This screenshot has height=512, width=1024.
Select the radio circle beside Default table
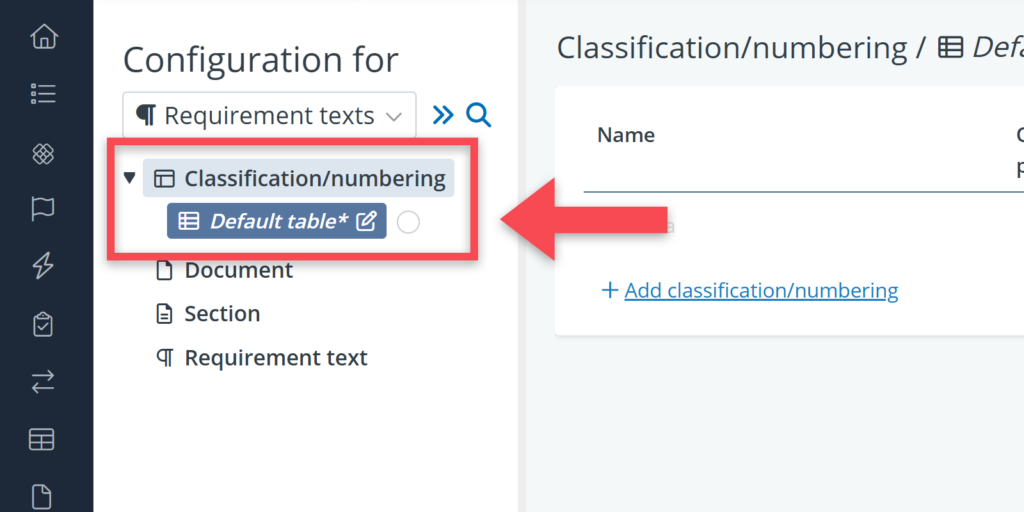408,222
